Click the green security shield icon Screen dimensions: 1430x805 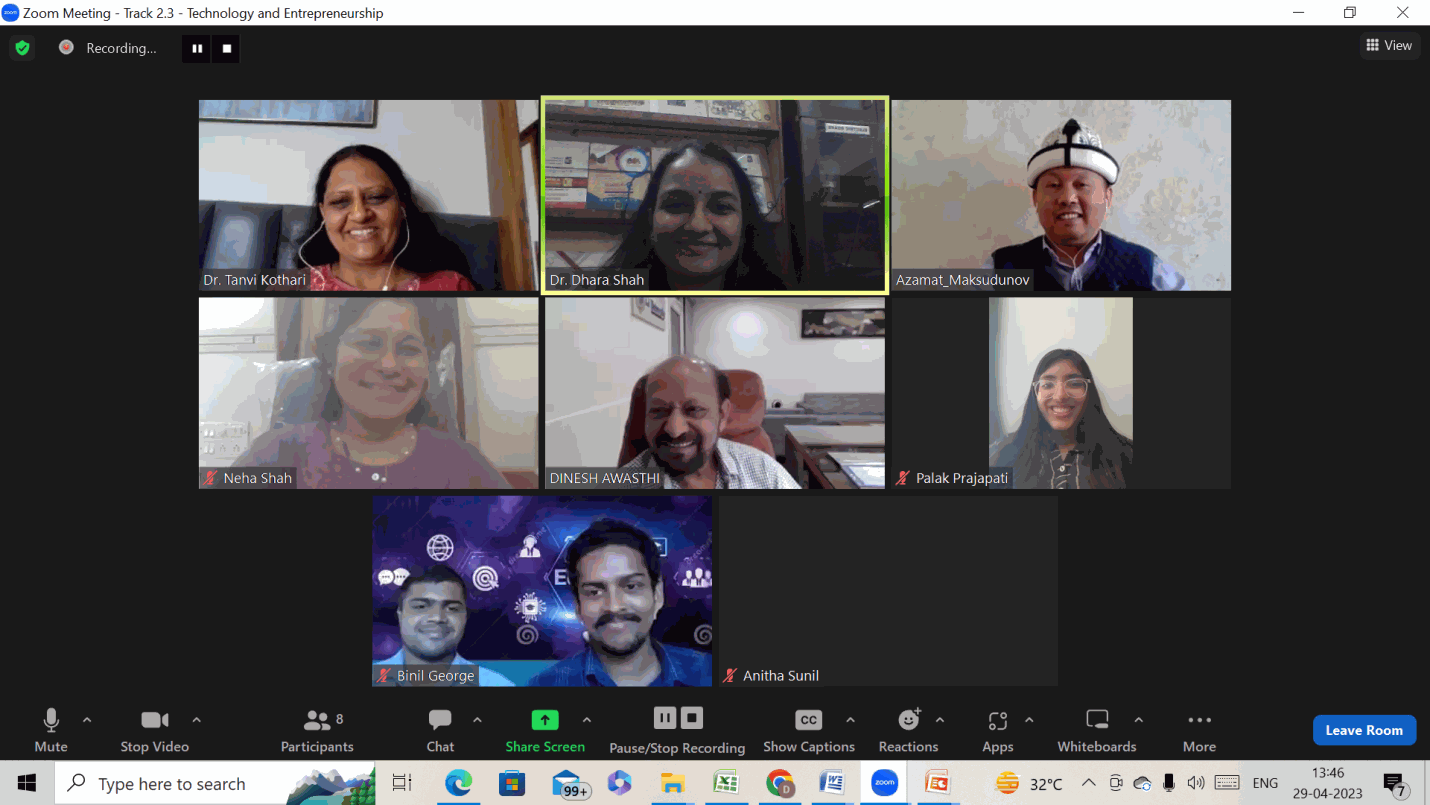(x=21, y=47)
